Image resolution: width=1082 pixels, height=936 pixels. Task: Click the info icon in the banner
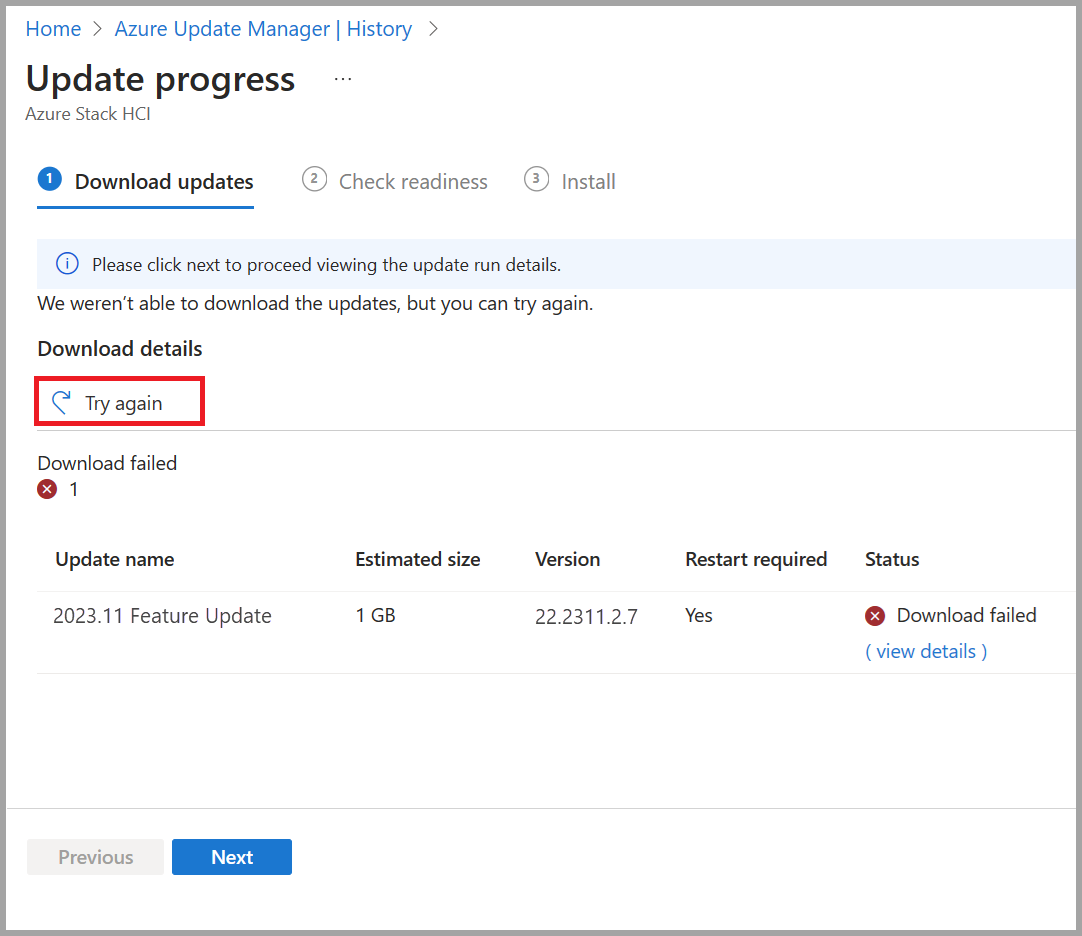[67, 264]
